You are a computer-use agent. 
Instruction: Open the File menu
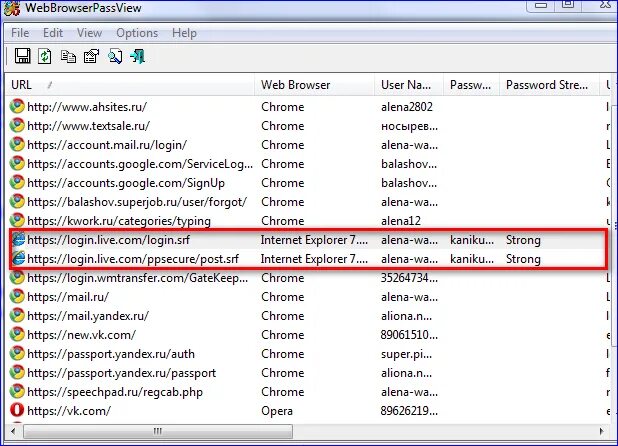coord(20,33)
